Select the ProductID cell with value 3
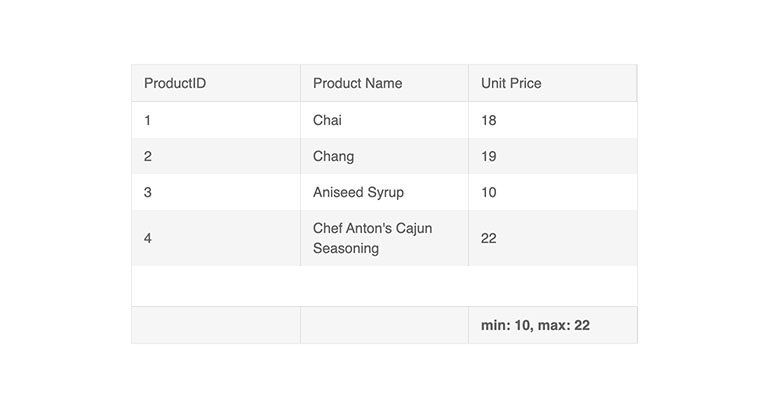This screenshot has width=770, height=406. (216, 192)
